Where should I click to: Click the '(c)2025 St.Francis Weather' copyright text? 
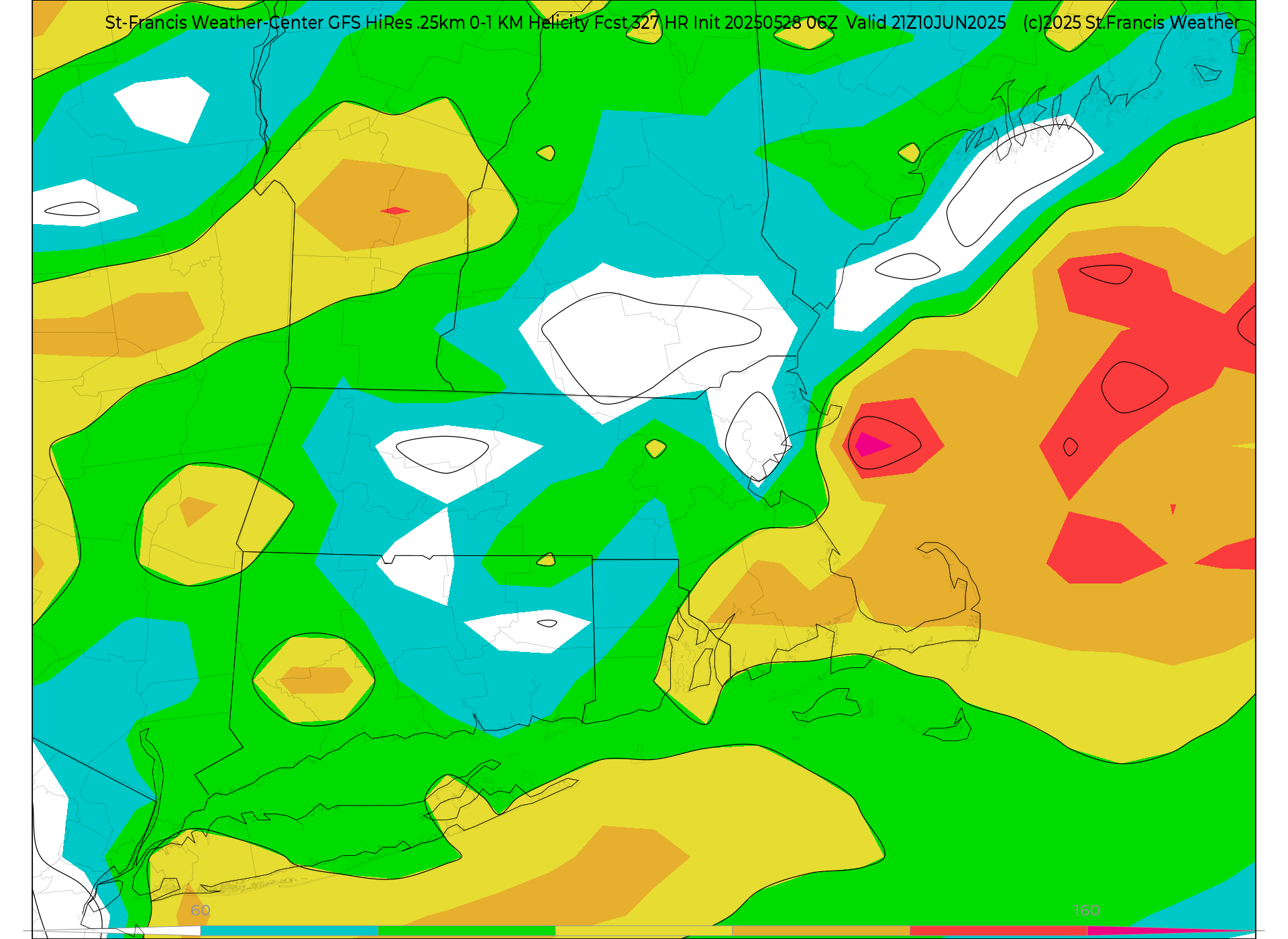[1131, 23]
